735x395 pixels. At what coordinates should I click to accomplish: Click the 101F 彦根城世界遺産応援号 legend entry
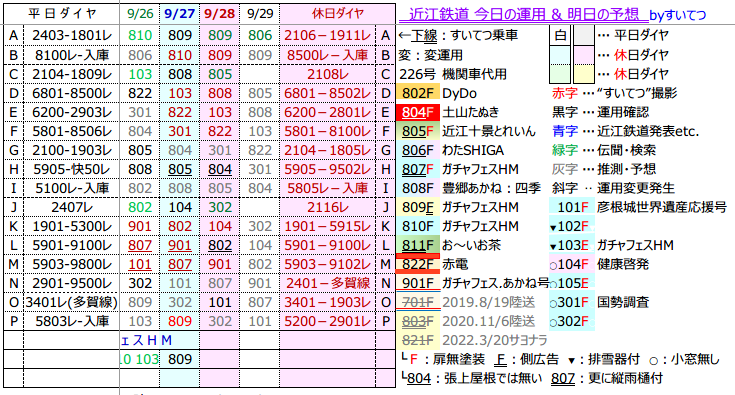[638, 207]
